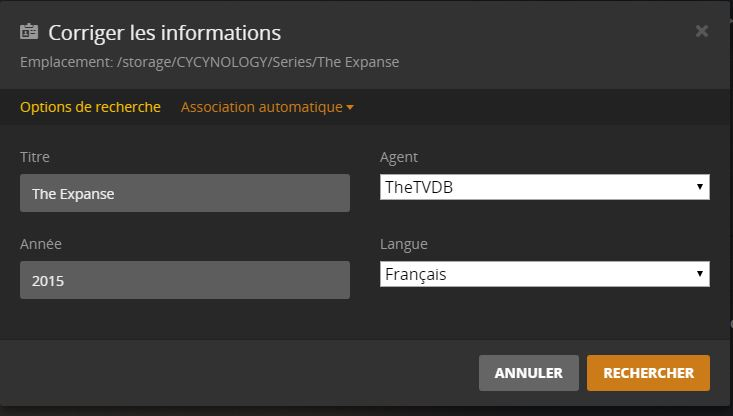Open the Association automatique menu
The height and width of the screenshot is (416, 733).
coord(262,107)
